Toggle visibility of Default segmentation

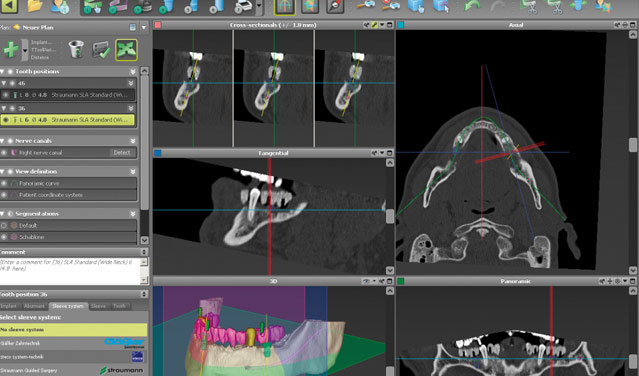(4, 225)
